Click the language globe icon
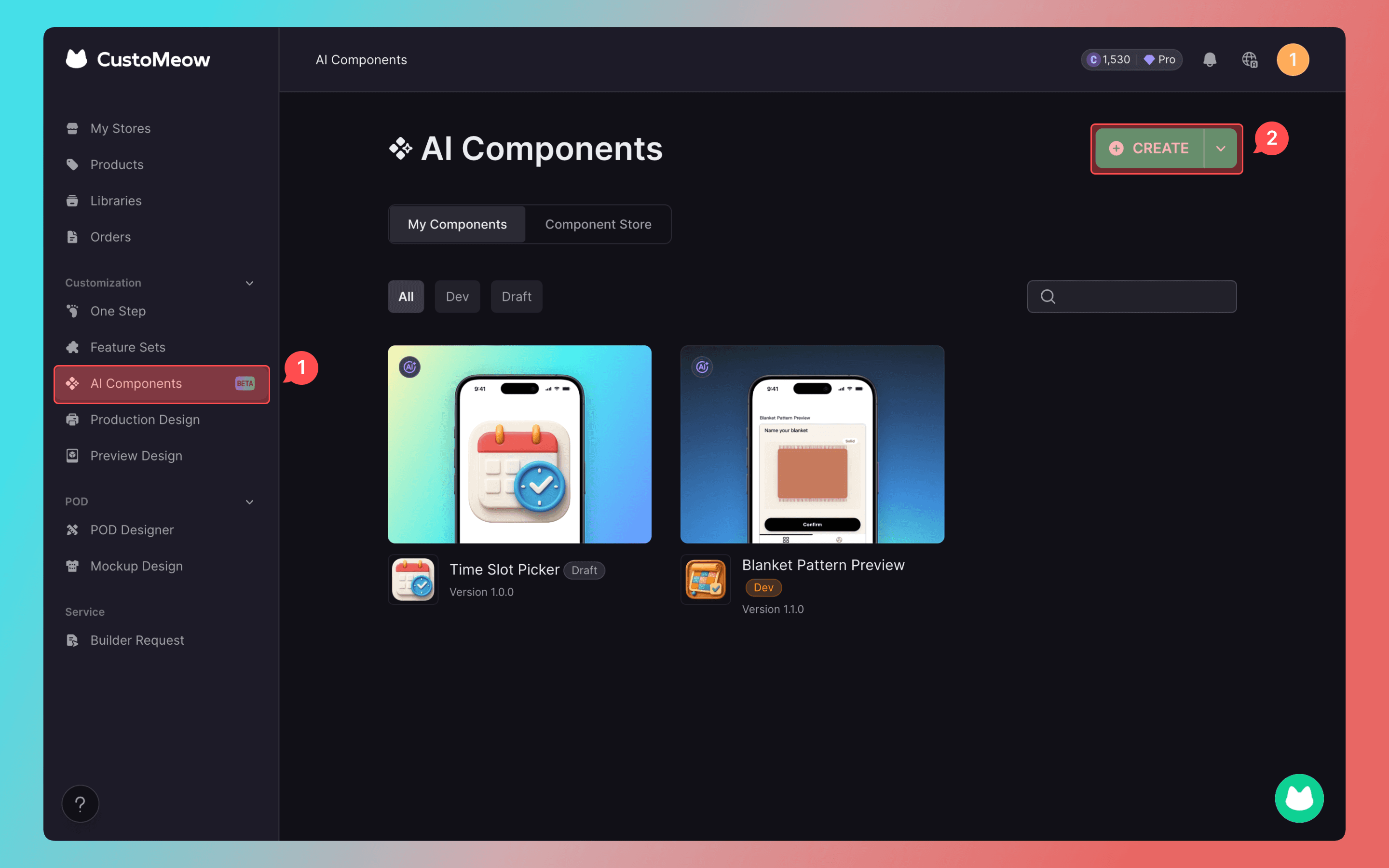Screen dimensions: 1389x868 1250,60
